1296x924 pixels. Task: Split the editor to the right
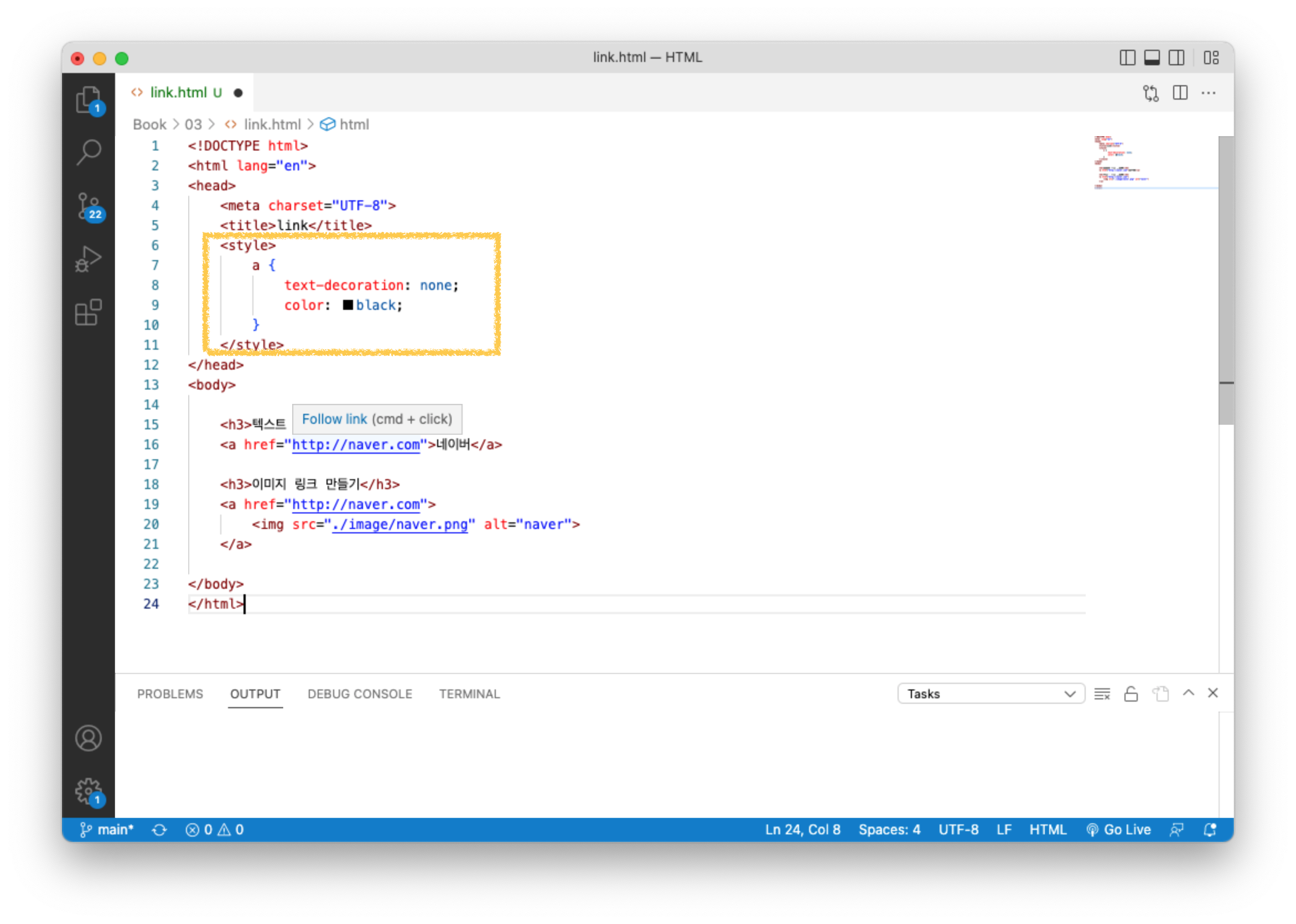pyautogui.click(x=1180, y=93)
